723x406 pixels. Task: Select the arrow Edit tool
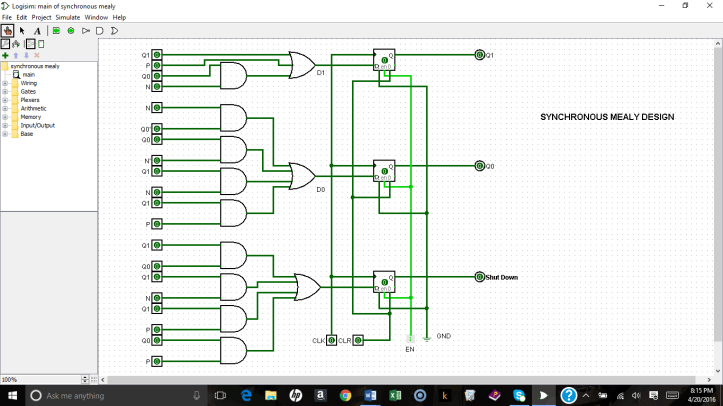click(22, 31)
